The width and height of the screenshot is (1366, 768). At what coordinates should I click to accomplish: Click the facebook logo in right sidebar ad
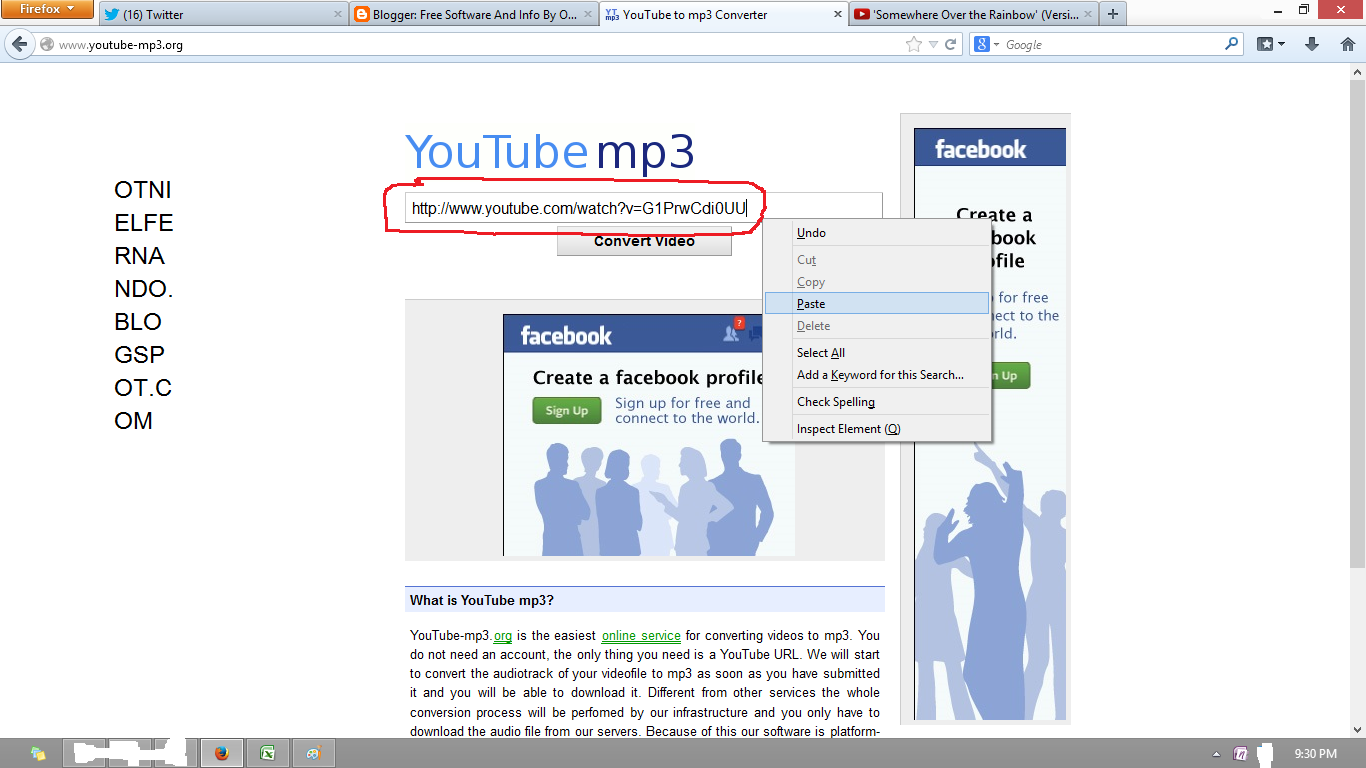pos(980,150)
